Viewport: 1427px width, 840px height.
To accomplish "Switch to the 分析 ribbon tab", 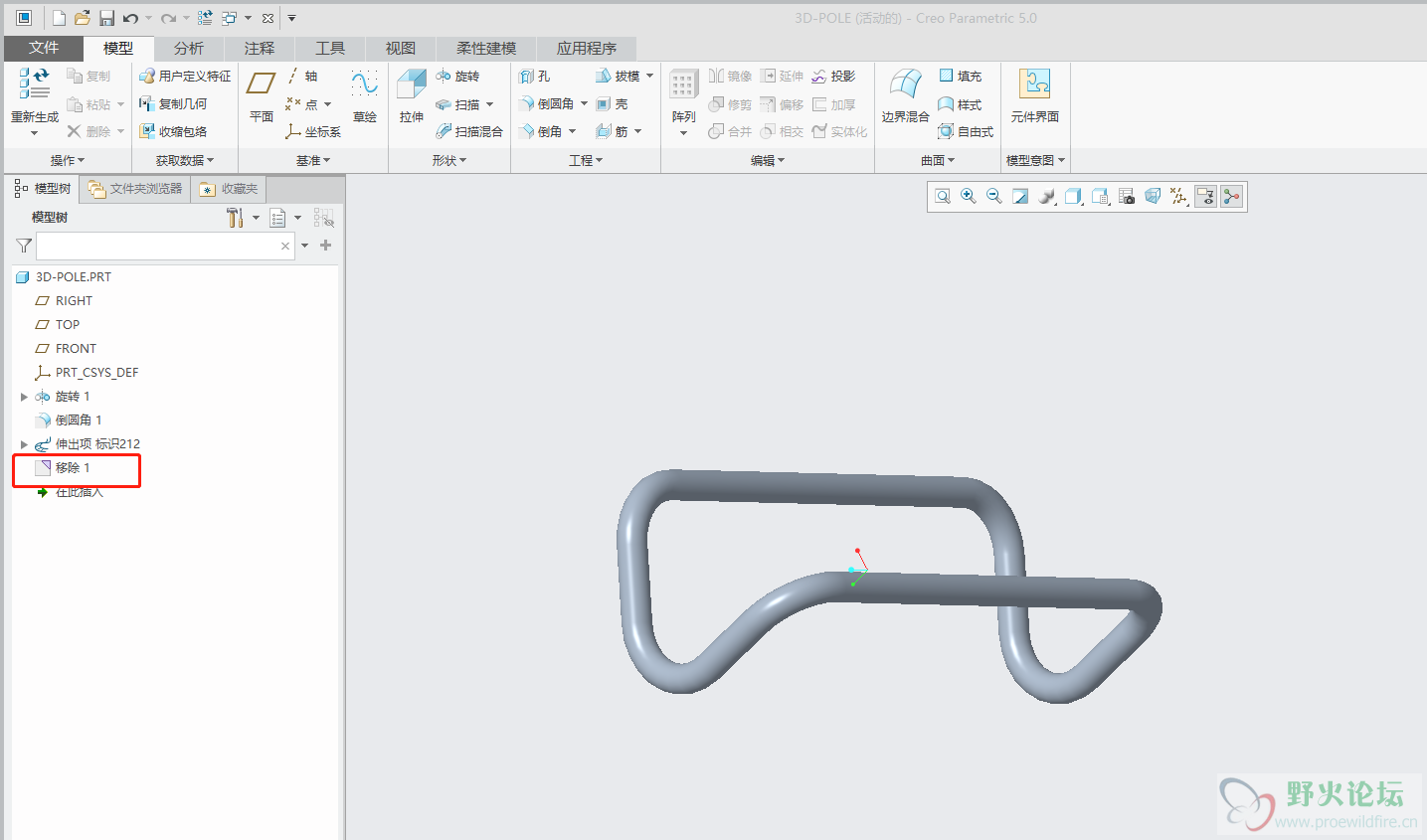I will [188, 48].
